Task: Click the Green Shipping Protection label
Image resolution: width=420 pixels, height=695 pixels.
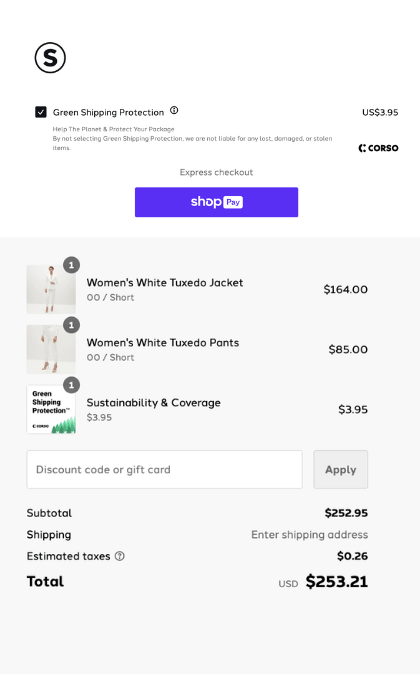Action: (x=109, y=112)
